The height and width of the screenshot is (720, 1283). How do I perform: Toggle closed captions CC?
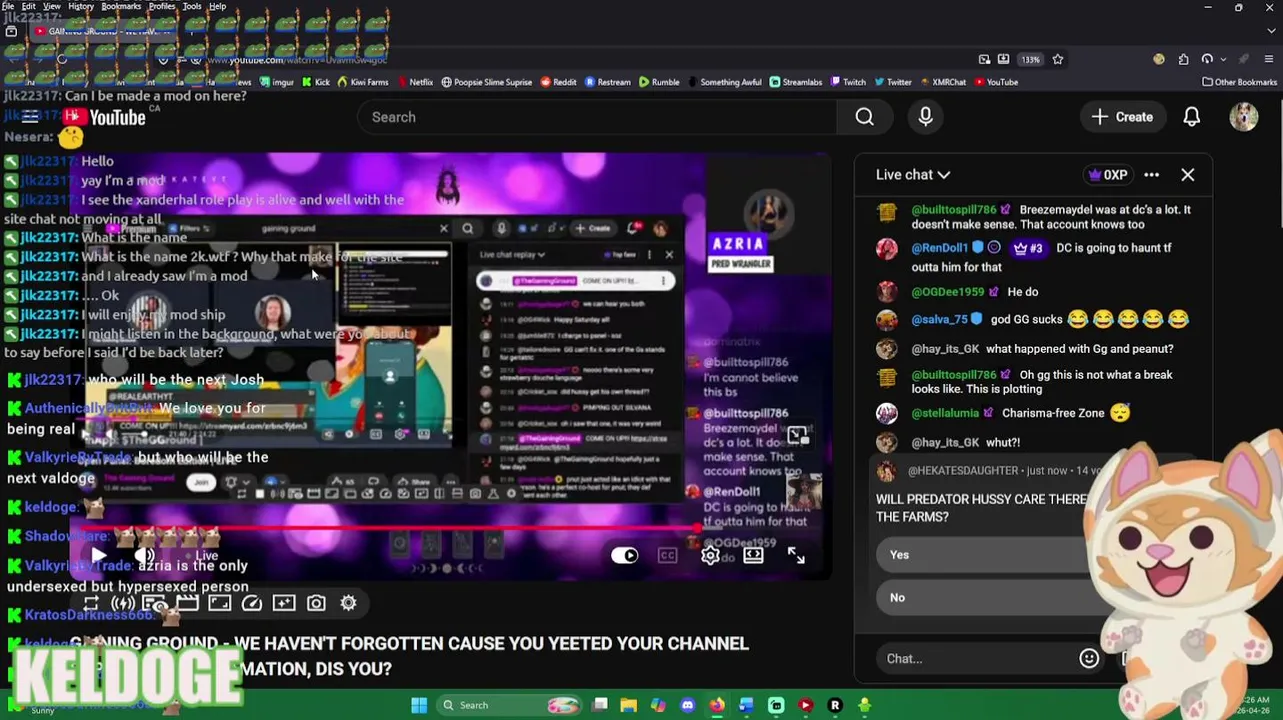(667, 555)
